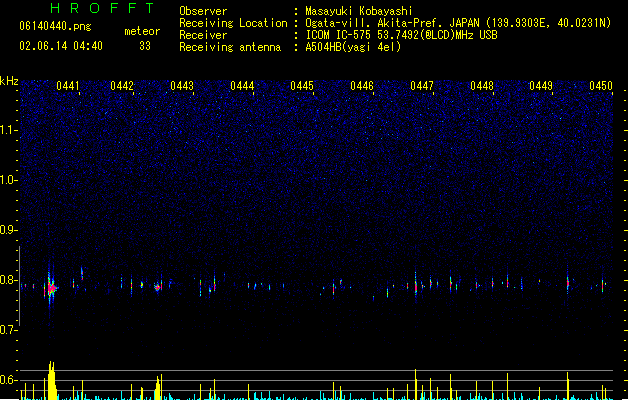
Task: Click the 0.6 kHz axis label
Action: 8,380
